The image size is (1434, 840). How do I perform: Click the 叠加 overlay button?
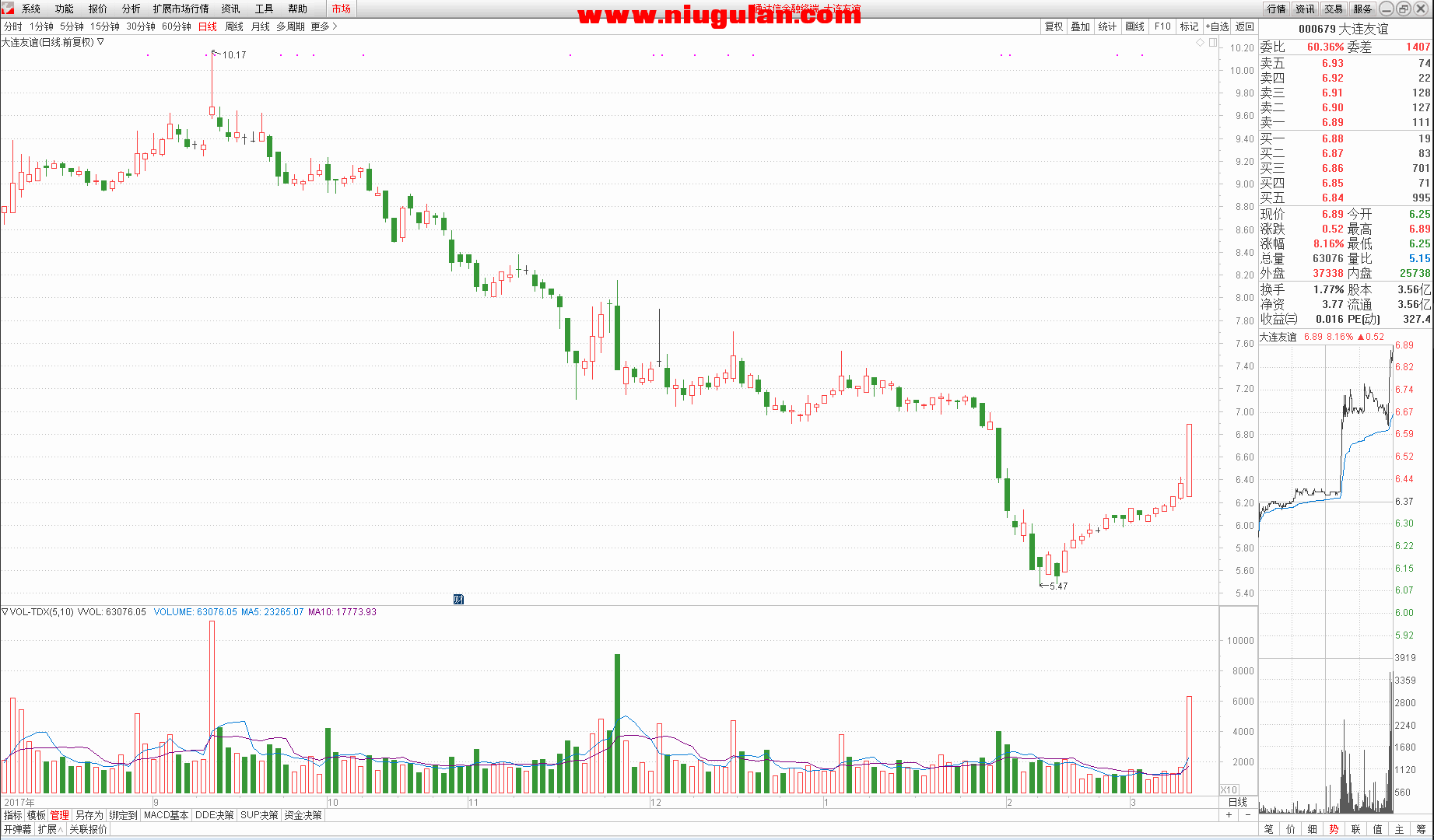(x=1081, y=26)
